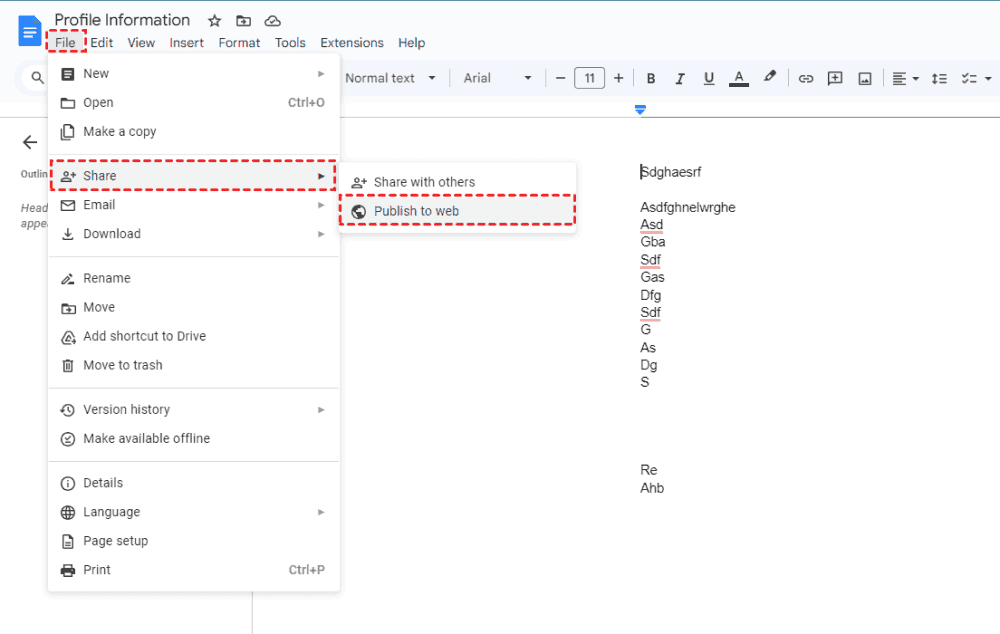1000x634 pixels.
Task: Apply Underline formatting from toolbar
Action: pyautogui.click(x=709, y=78)
